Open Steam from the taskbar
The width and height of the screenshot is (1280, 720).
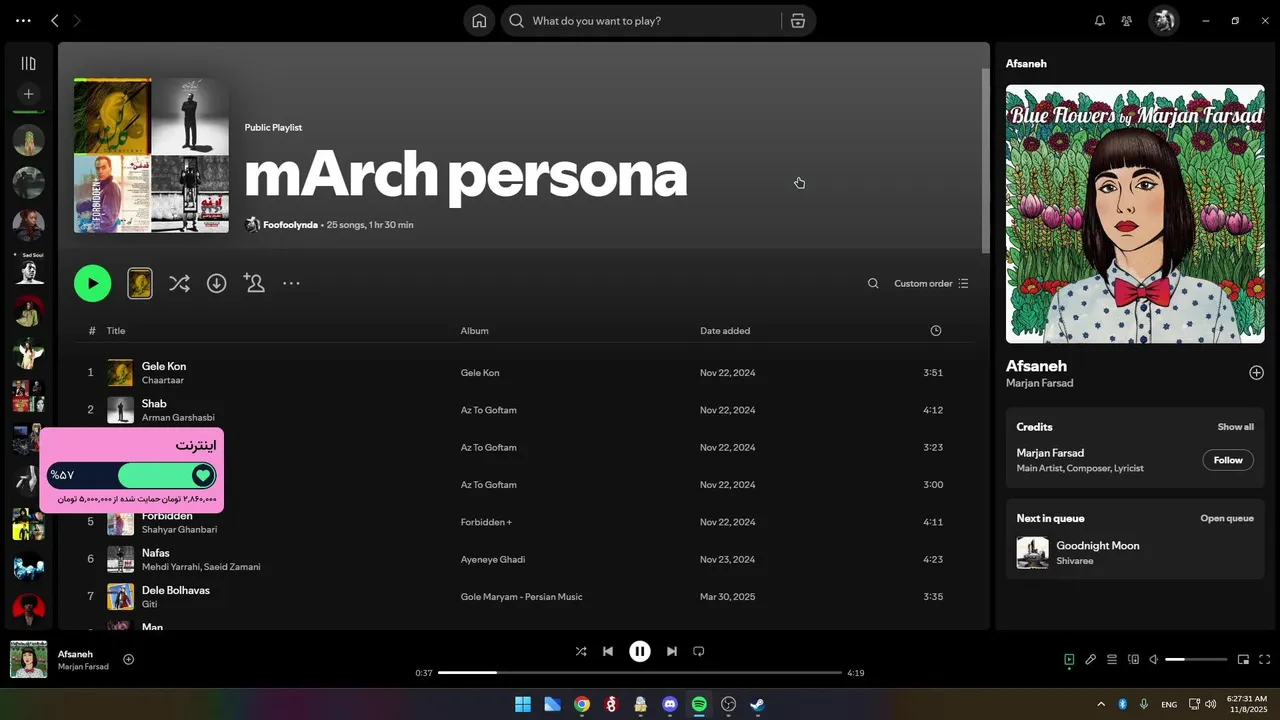click(758, 704)
